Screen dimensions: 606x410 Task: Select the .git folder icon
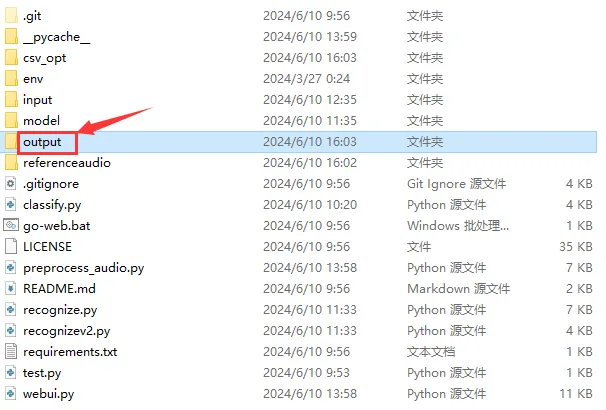point(11,15)
